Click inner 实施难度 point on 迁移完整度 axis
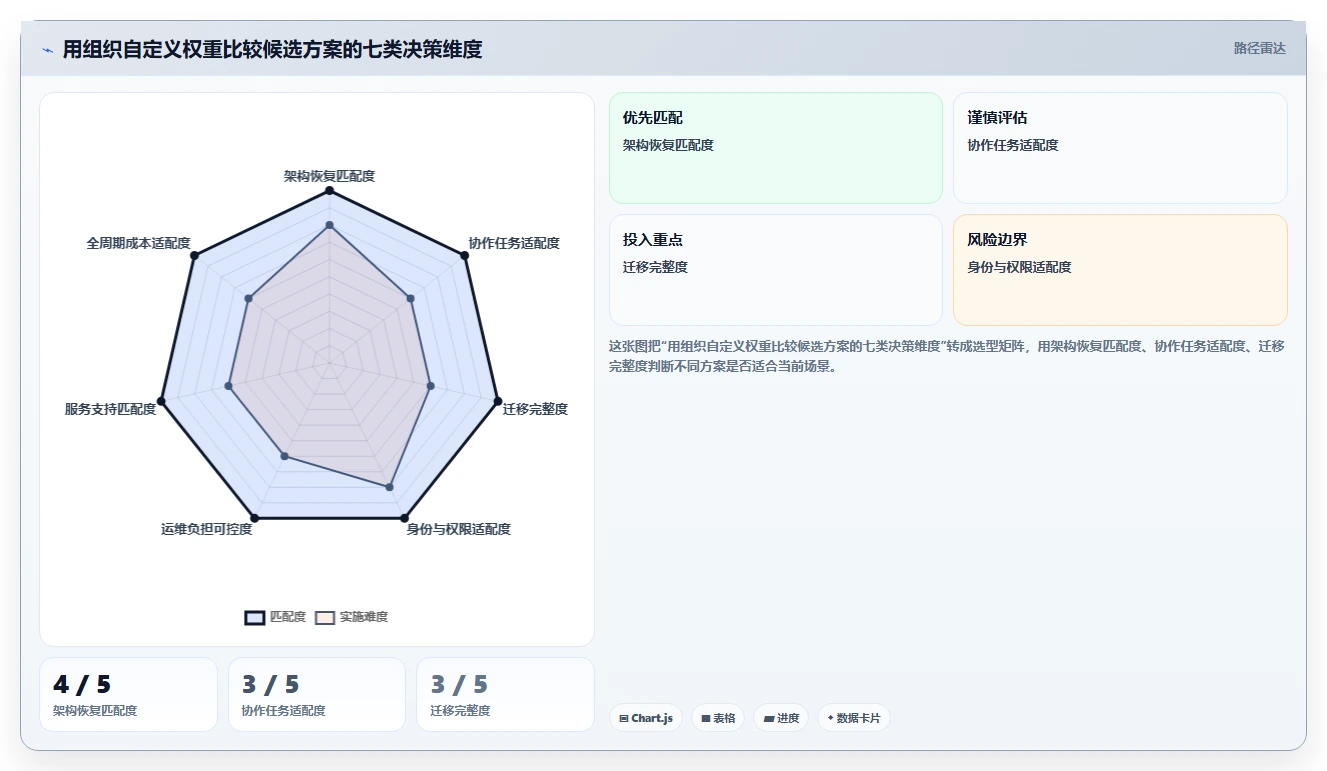This screenshot has width=1327, height=771. (x=430, y=385)
